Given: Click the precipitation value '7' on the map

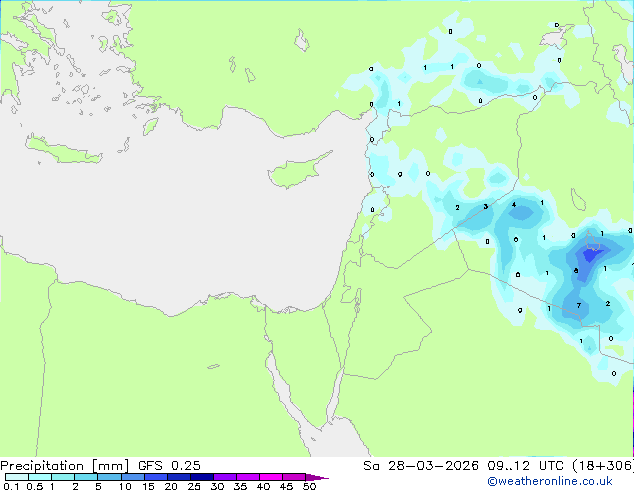Looking at the screenshot, I should [x=579, y=305].
